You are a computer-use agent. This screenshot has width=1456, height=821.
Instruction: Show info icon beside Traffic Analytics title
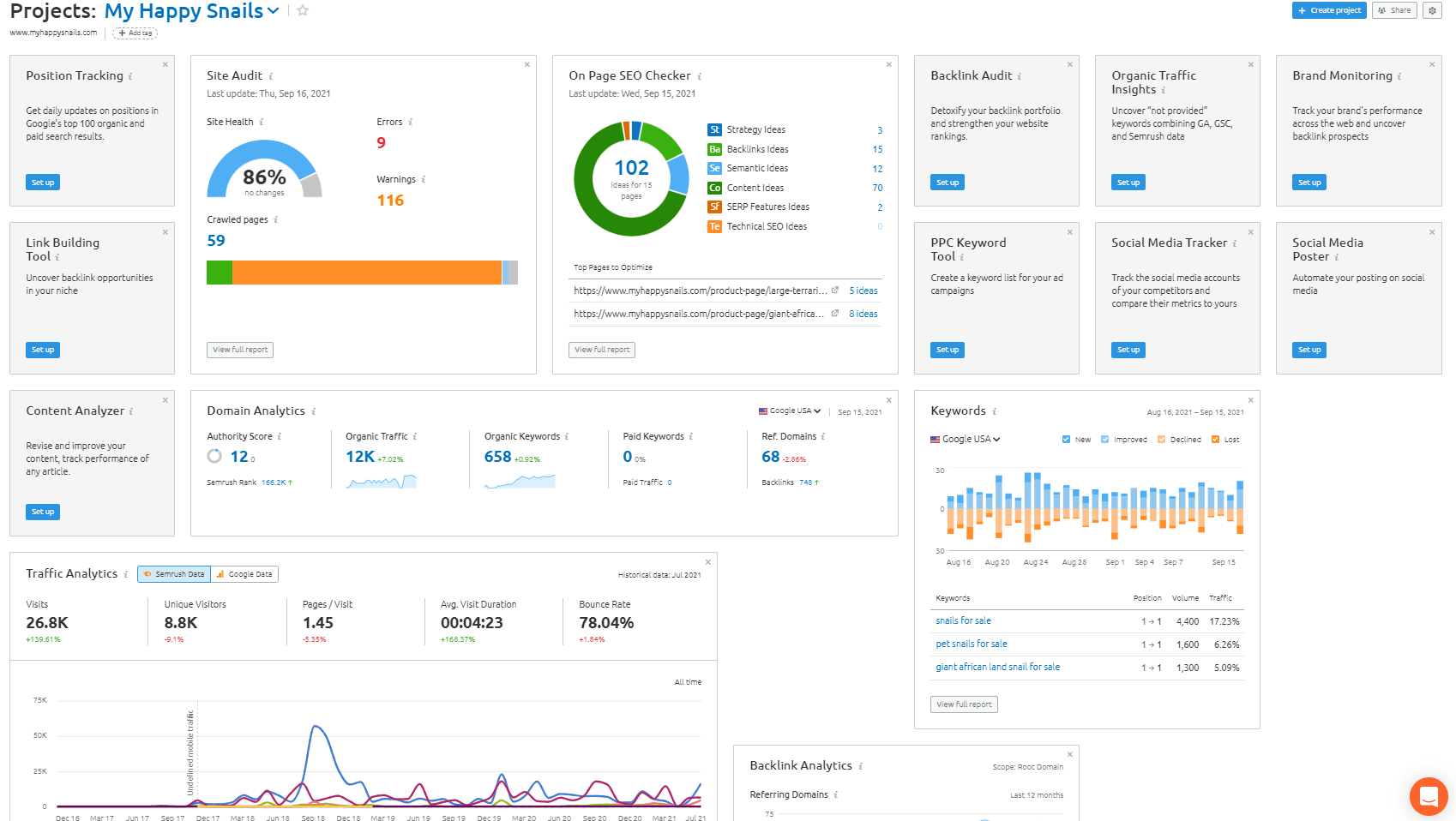click(126, 574)
